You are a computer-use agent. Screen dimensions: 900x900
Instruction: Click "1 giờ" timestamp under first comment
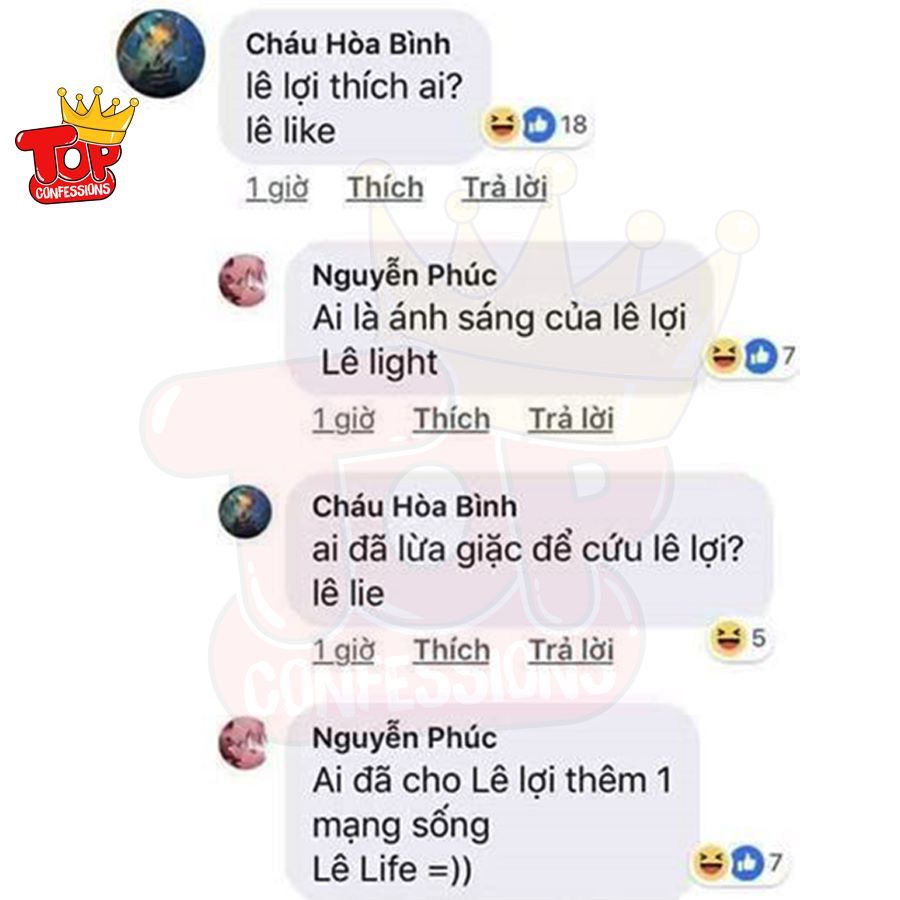pos(277,188)
